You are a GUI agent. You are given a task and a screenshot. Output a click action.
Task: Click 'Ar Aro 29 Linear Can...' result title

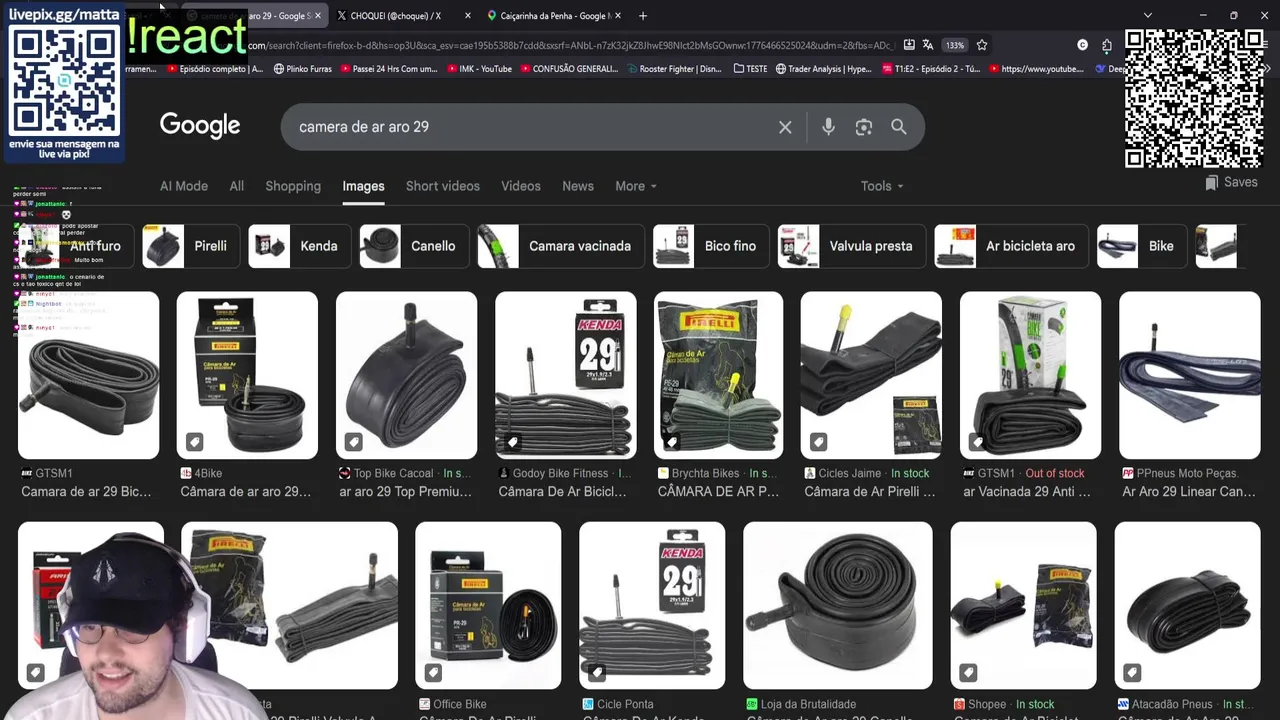point(1189,492)
